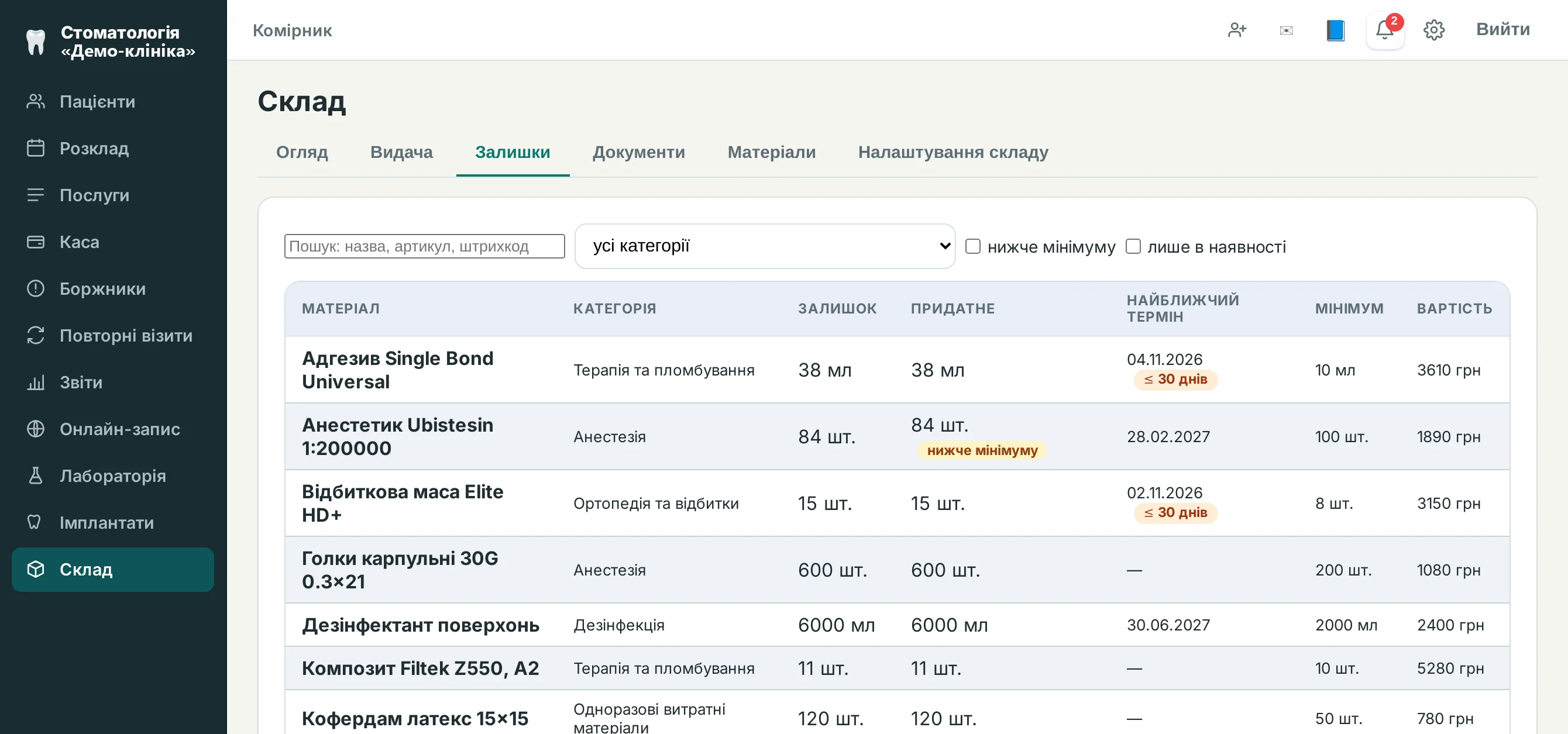Open Звіти reports

112,383
